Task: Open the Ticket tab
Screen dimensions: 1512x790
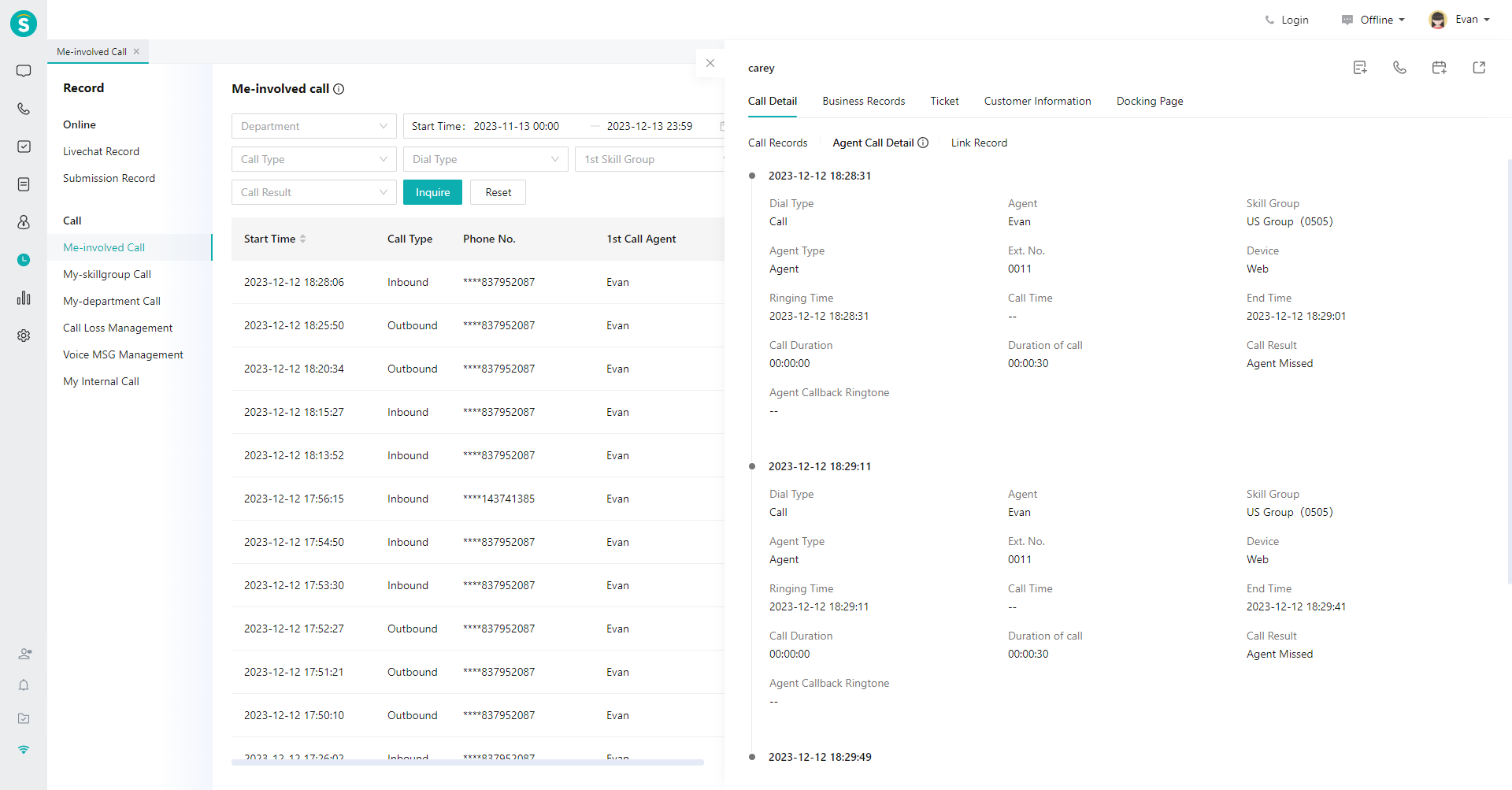Action: (x=944, y=101)
